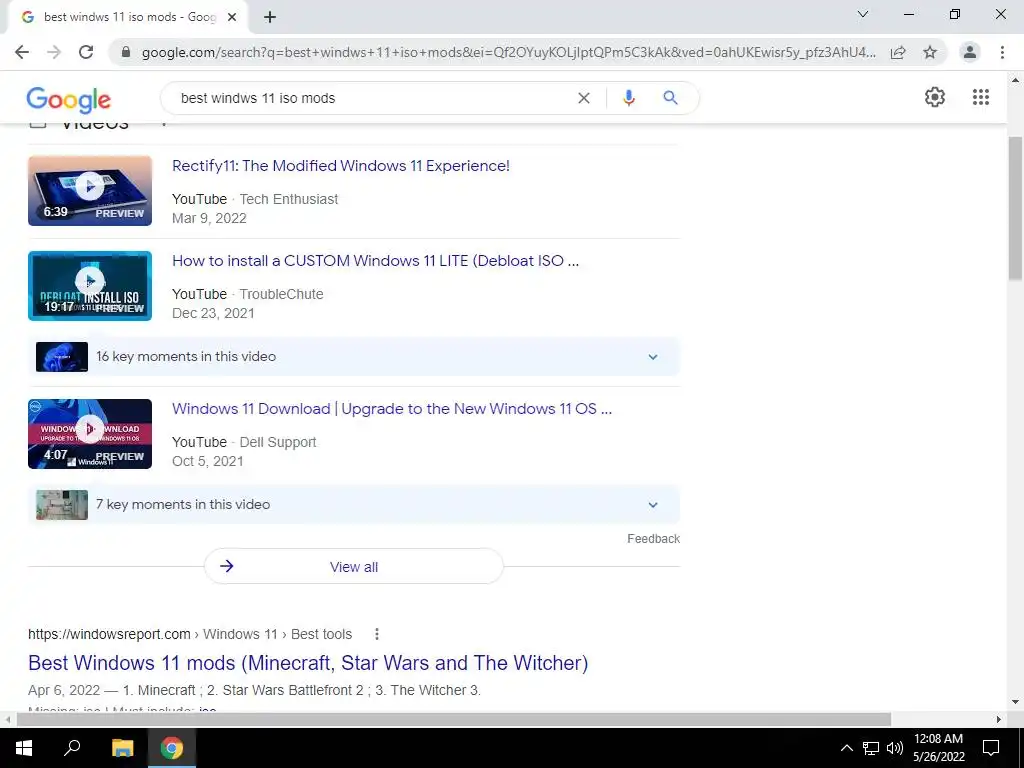Open the clock showing 12:08 AM
Image resolution: width=1024 pixels, height=768 pixels.
pyautogui.click(x=938, y=748)
